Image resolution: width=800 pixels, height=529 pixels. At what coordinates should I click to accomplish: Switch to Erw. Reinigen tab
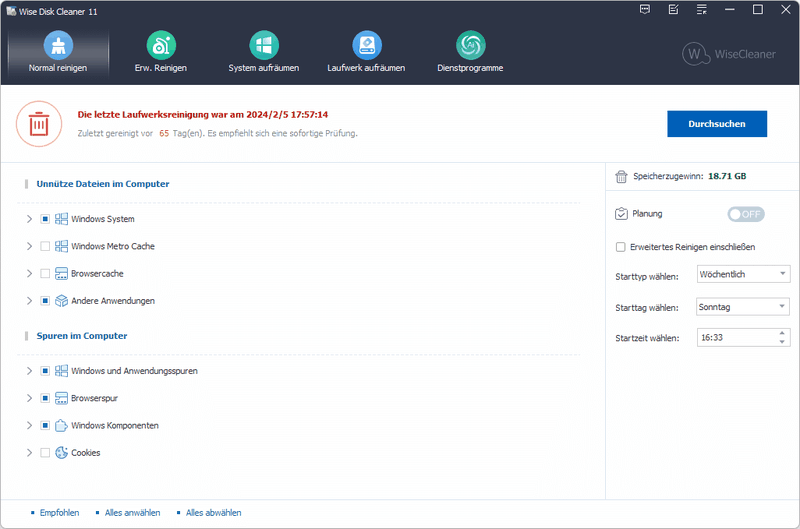pos(161,54)
